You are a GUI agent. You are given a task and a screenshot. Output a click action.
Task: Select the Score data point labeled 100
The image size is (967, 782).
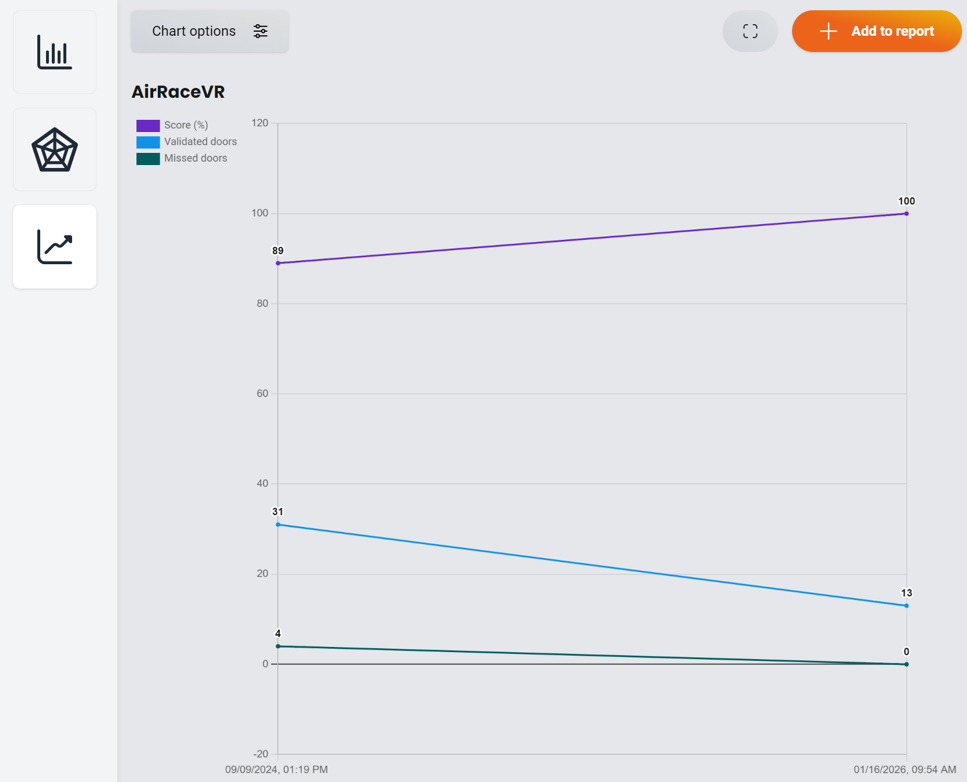click(907, 213)
